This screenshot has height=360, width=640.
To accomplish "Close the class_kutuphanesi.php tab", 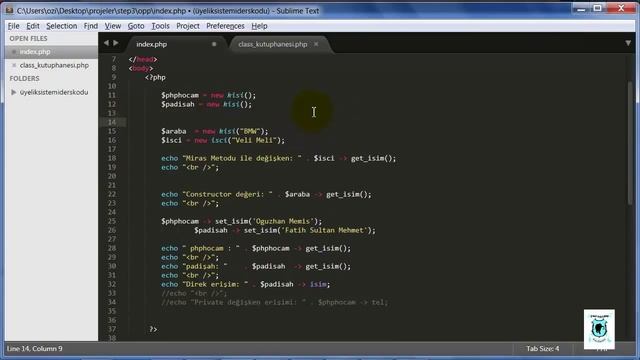I will click(x=316, y=44).
